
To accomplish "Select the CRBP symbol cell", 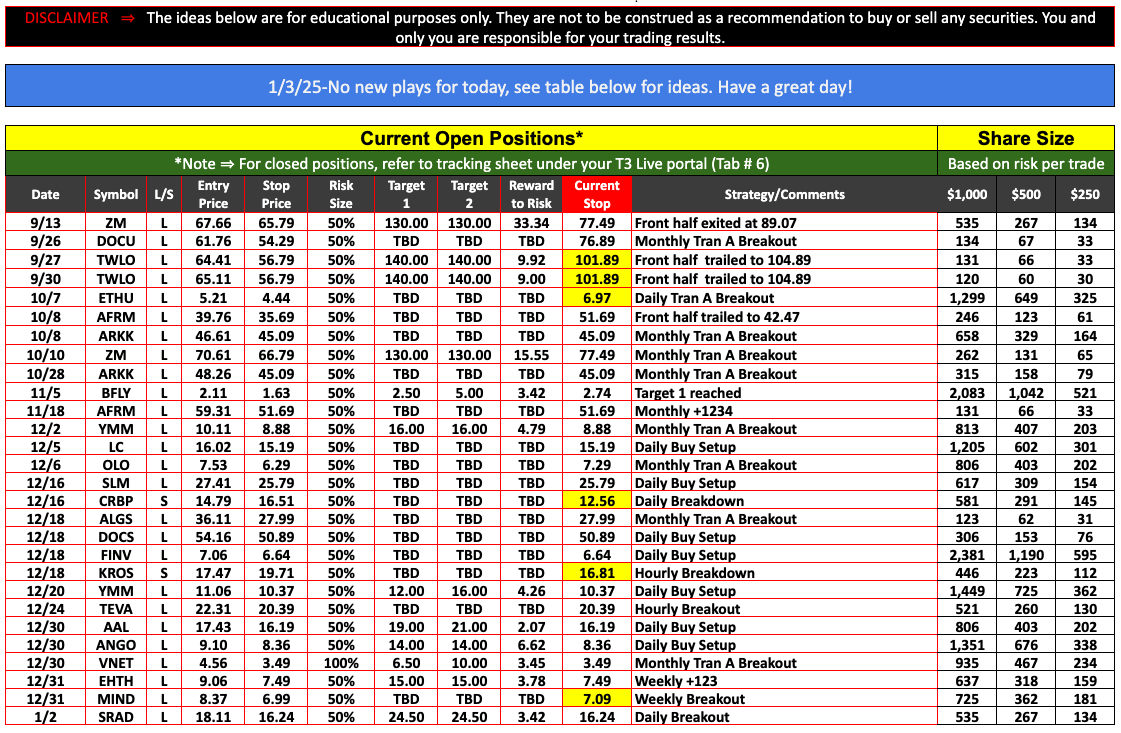I will point(116,501).
